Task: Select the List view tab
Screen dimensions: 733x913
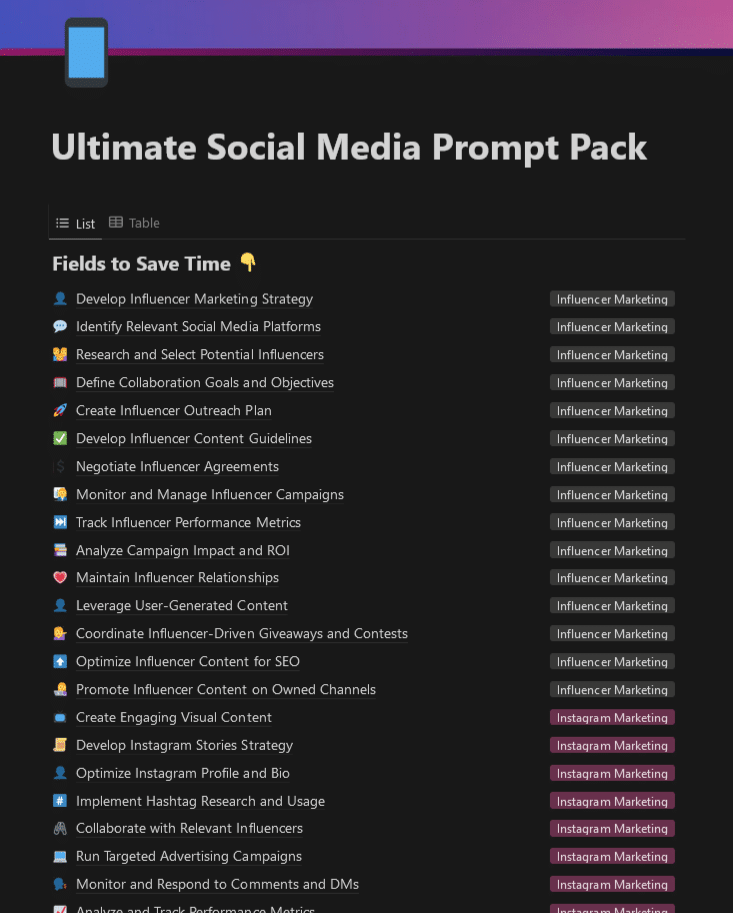Action: click(76, 223)
